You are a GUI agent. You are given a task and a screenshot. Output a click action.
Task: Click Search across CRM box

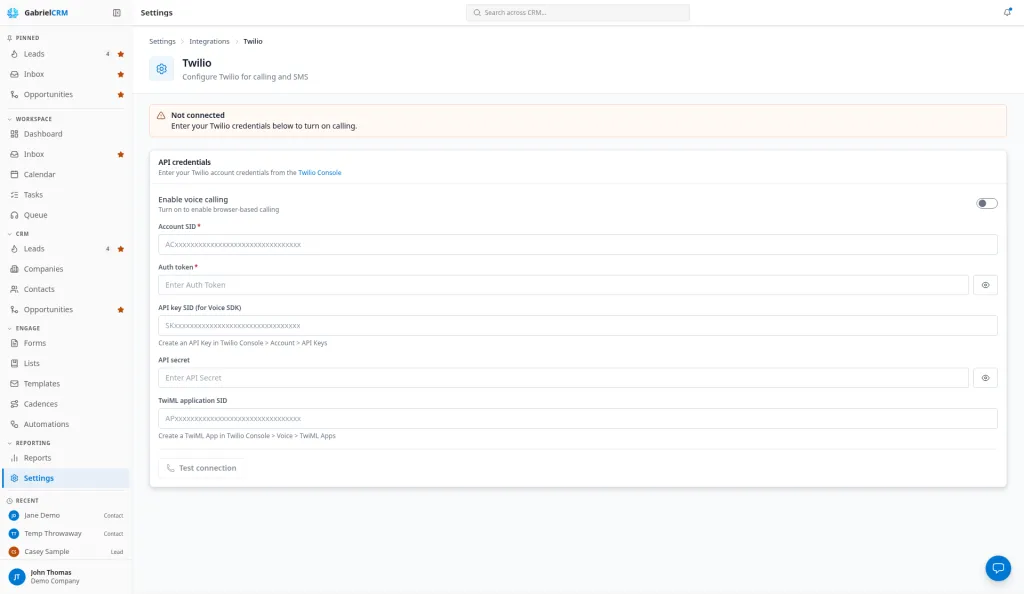tap(577, 12)
